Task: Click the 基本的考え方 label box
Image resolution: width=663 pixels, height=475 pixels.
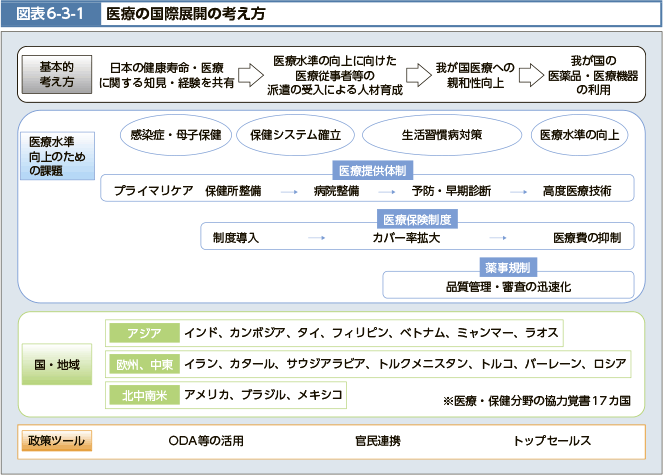Action: pyautogui.click(x=56, y=74)
